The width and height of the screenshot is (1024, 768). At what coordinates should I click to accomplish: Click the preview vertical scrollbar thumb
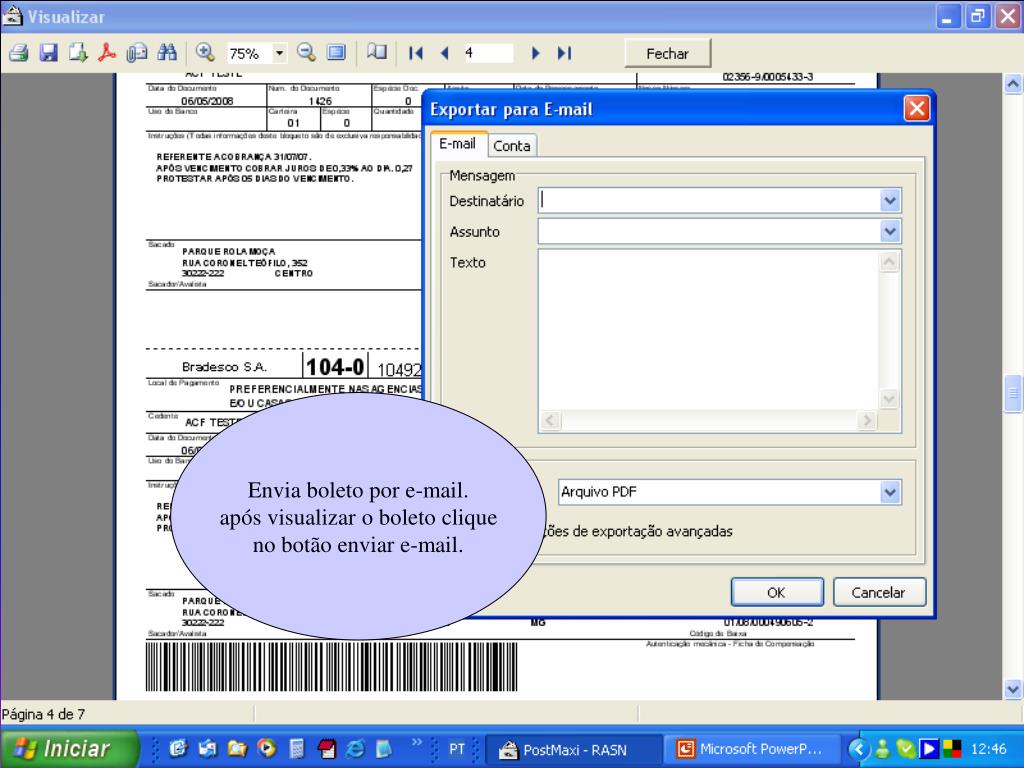coord(1013,393)
